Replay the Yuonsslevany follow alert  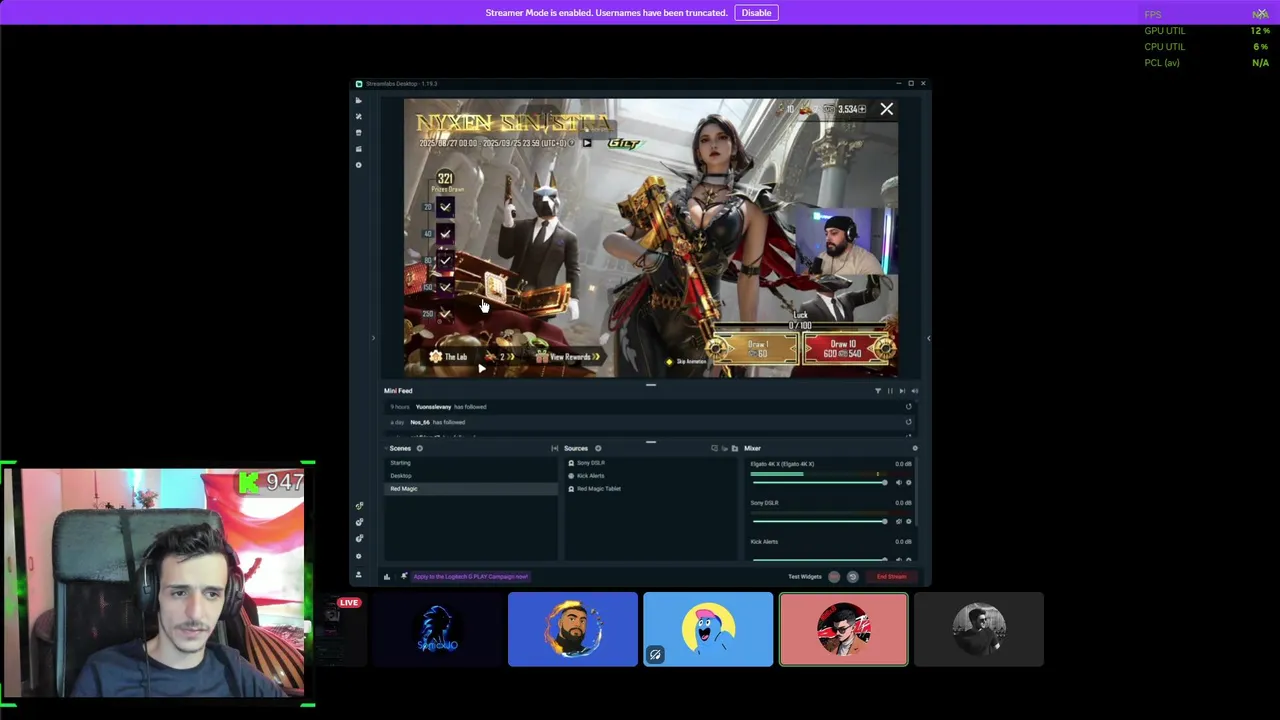[x=908, y=407]
